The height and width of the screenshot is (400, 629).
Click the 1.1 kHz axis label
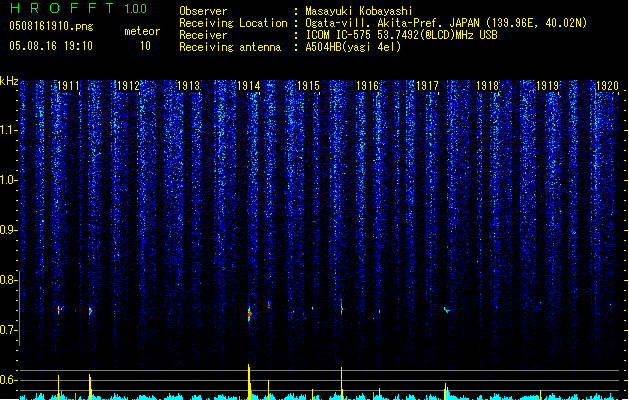click(x=9, y=130)
